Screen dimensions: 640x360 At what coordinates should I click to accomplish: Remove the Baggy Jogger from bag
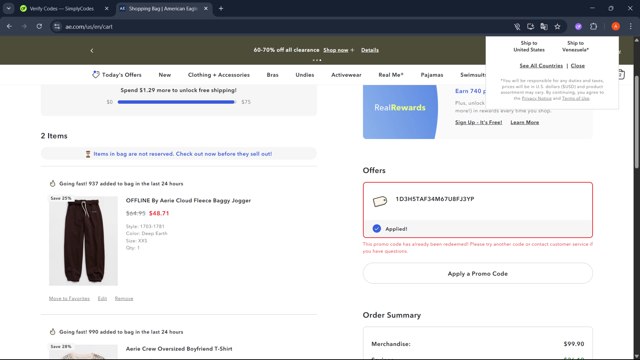tap(124, 299)
